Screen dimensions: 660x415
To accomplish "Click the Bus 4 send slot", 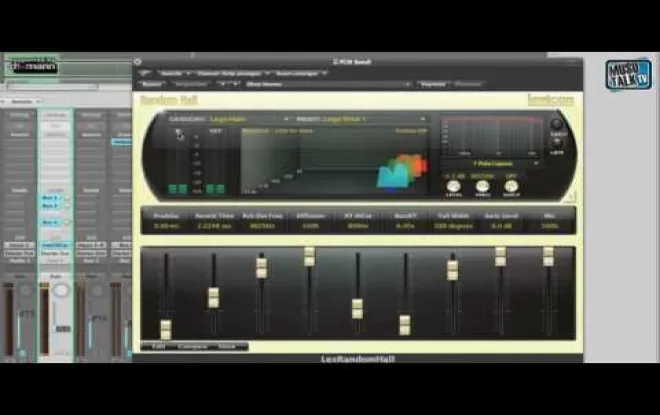I will click(52, 222).
